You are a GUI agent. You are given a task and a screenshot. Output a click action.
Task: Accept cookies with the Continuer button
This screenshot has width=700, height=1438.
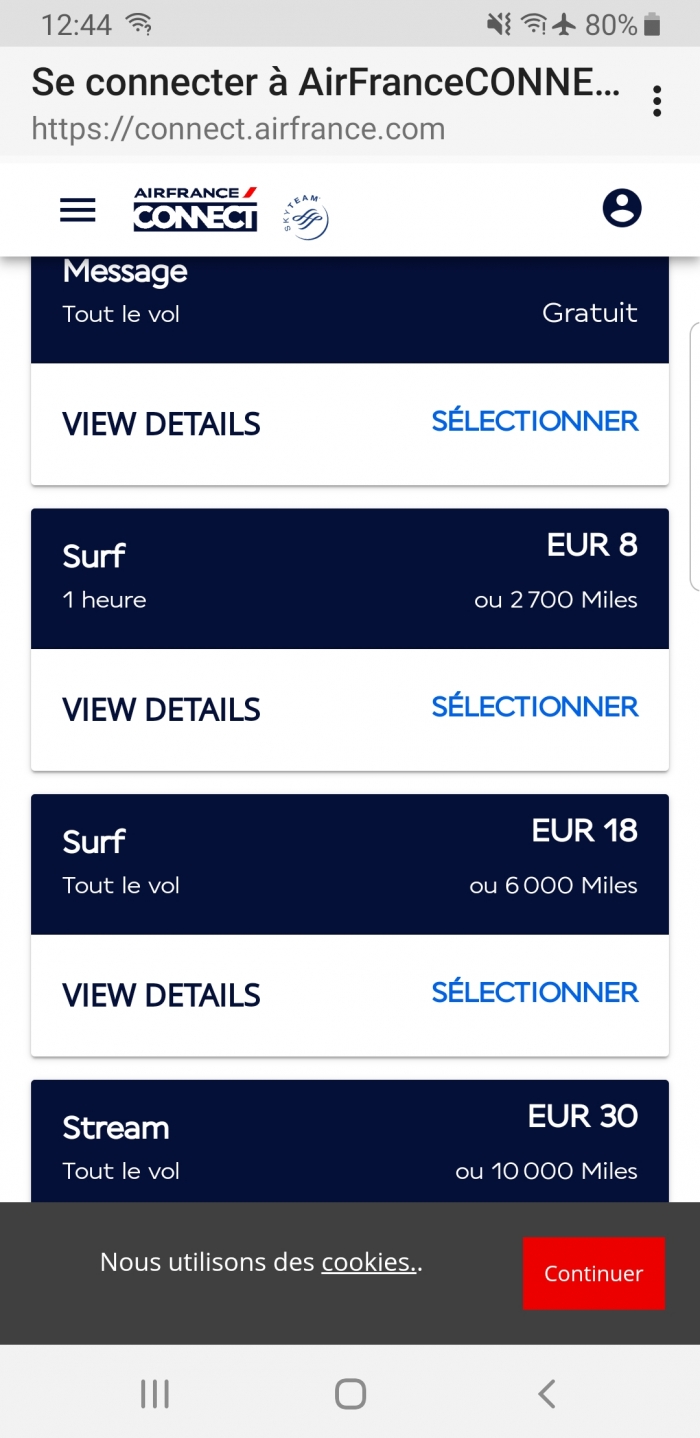click(594, 1273)
